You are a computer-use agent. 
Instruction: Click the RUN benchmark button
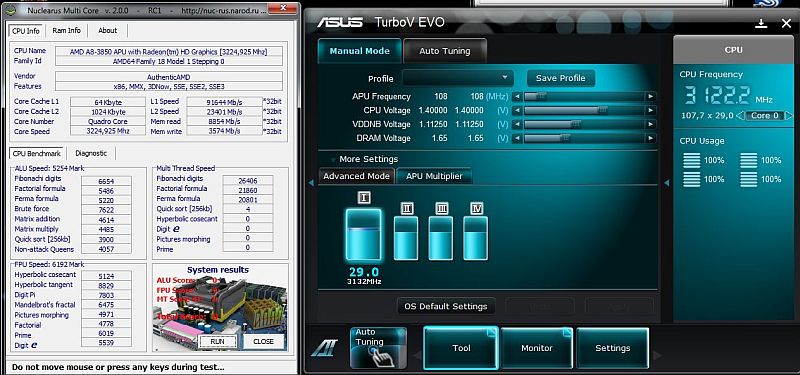click(217, 341)
